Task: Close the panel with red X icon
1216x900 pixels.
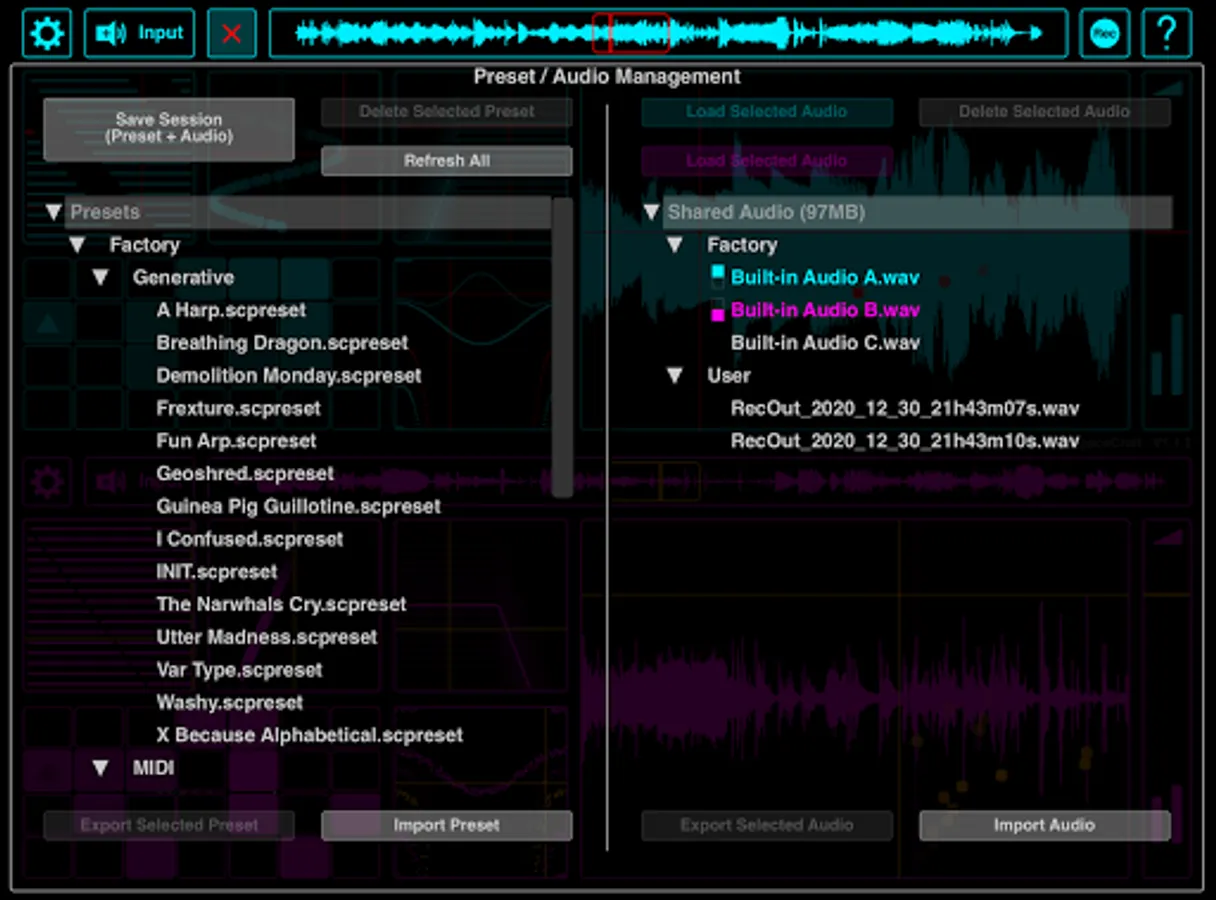Action: coord(232,34)
